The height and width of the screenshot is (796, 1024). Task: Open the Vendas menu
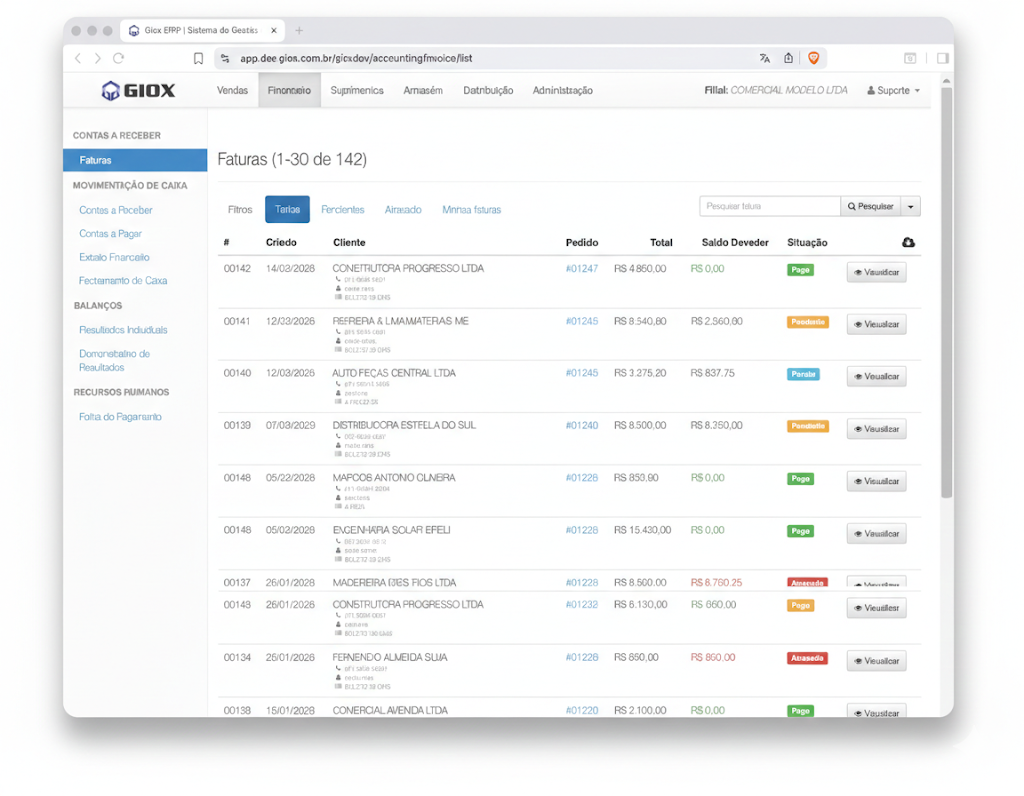tap(232, 91)
